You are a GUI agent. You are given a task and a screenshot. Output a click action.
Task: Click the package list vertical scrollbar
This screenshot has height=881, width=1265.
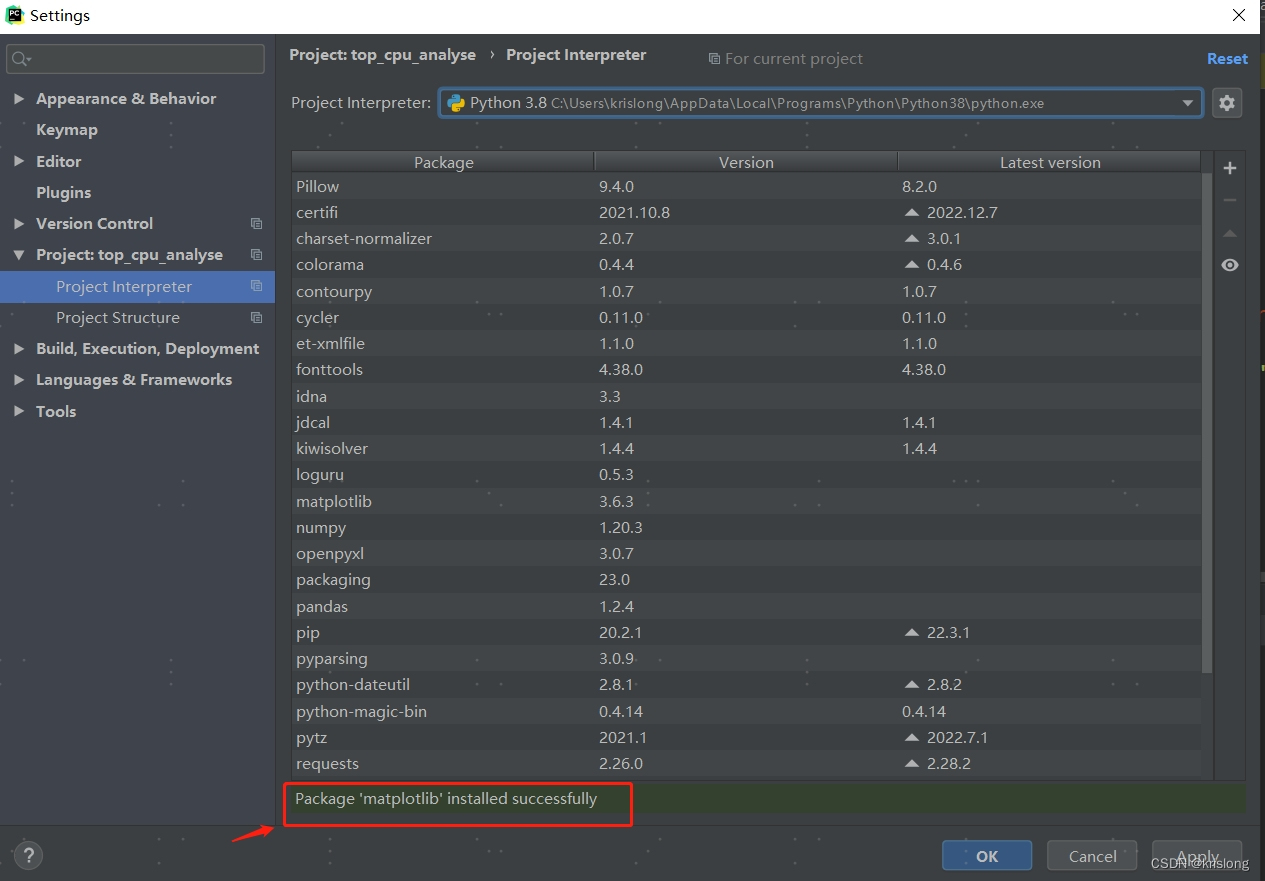click(x=1207, y=423)
